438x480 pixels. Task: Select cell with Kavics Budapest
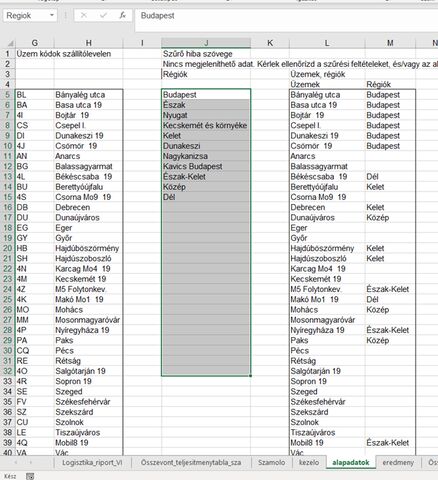point(206,166)
